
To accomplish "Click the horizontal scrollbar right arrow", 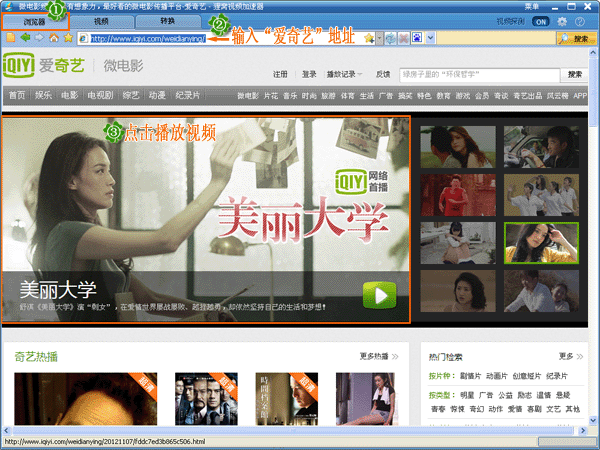I will point(582,430).
